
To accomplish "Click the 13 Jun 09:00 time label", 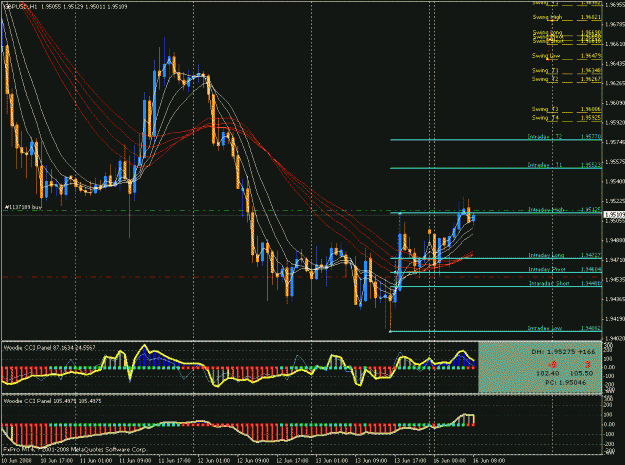I will click(371, 461).
